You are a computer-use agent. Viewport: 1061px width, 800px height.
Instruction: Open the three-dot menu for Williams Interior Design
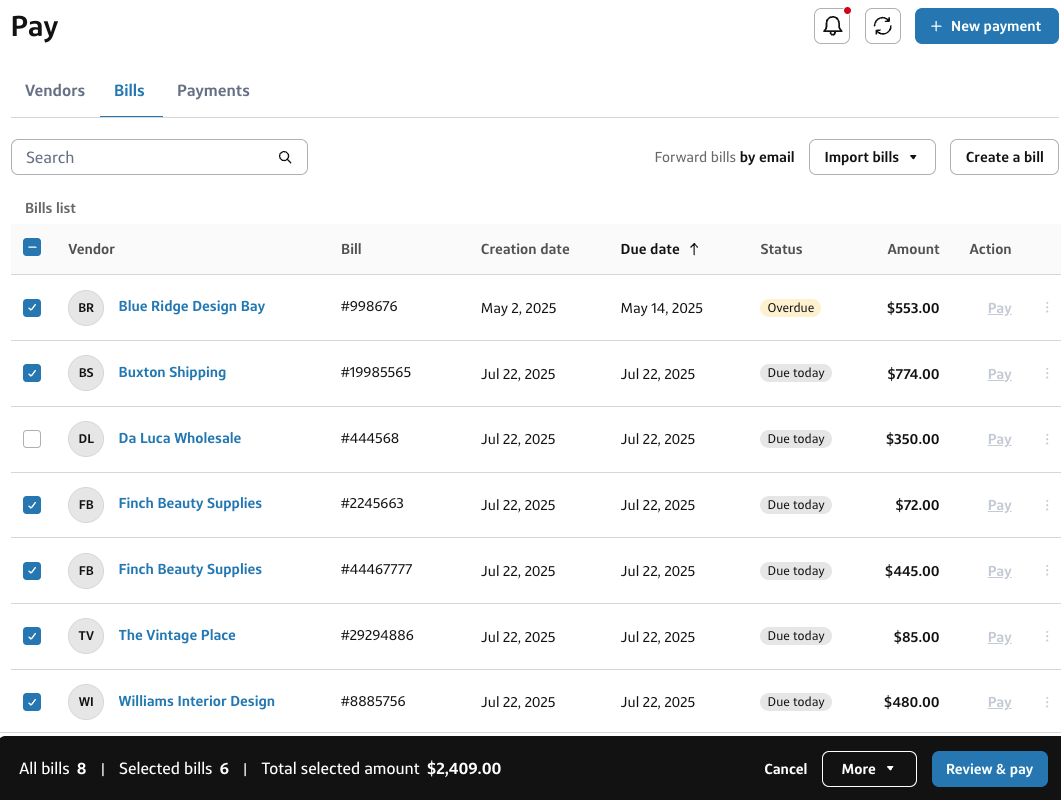point(1047,702)
